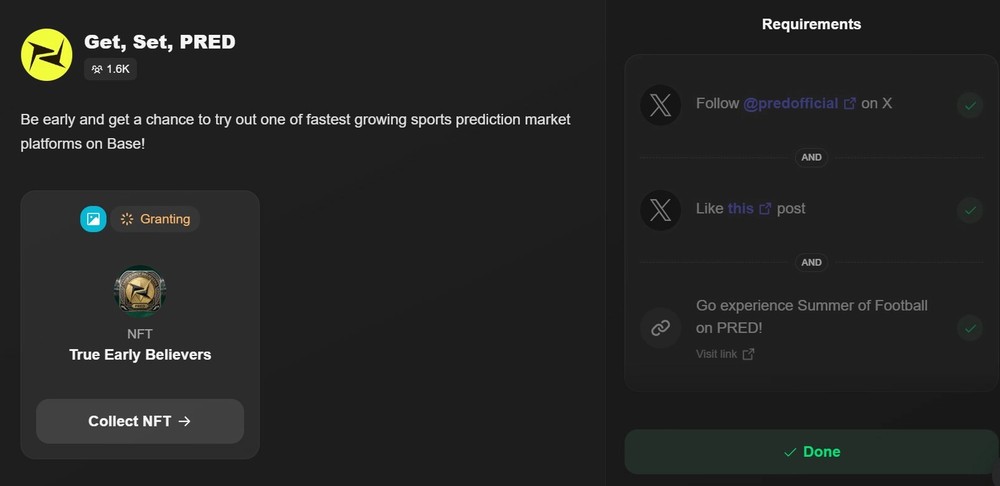Click checkmark for Summer of Football requirement
Viewport: 1000px width, 486px height.
pyautogui.click(x=970, y=328)
